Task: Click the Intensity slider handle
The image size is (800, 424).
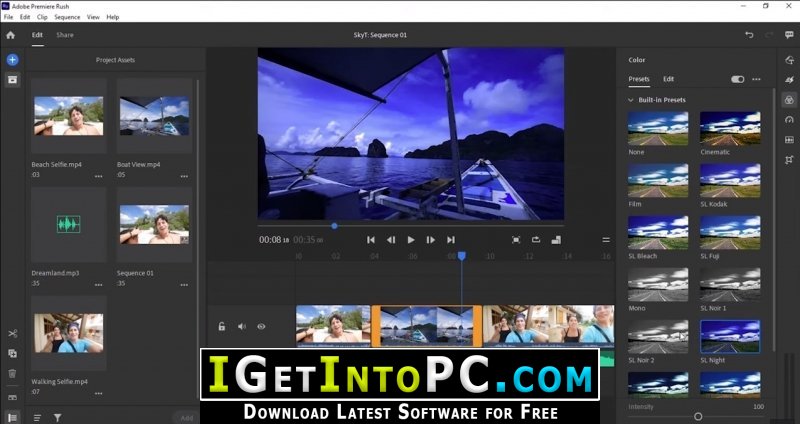Action: click(x=698, y=417)
